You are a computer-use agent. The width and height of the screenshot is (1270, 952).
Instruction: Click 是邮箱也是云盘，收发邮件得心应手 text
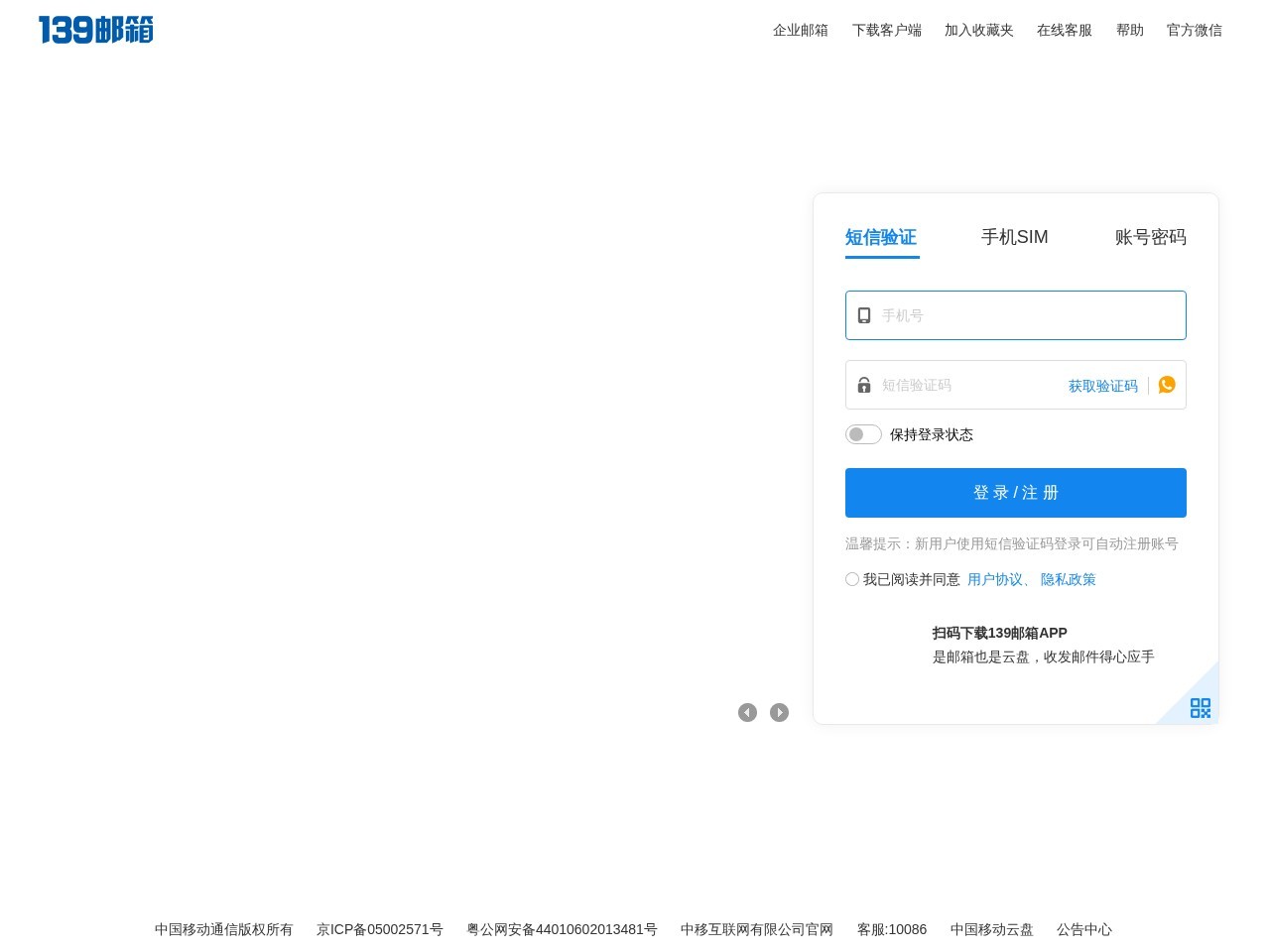(1043, 656)
